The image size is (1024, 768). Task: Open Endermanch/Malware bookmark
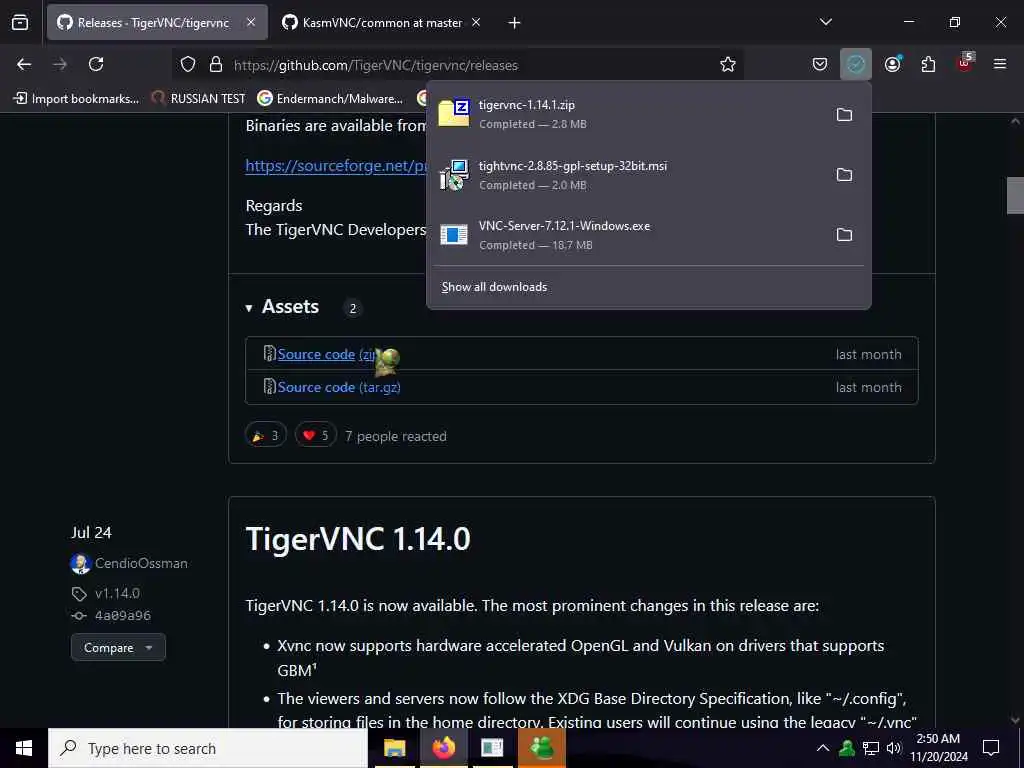pos(330,99)
